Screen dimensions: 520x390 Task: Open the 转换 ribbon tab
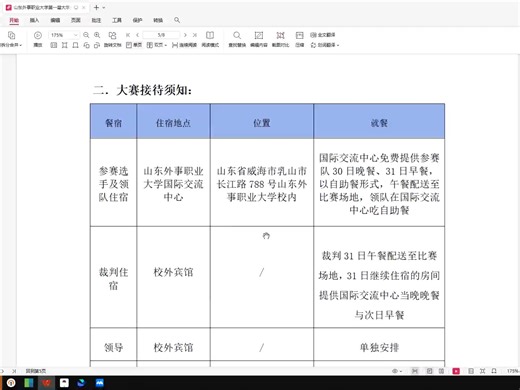158,20
